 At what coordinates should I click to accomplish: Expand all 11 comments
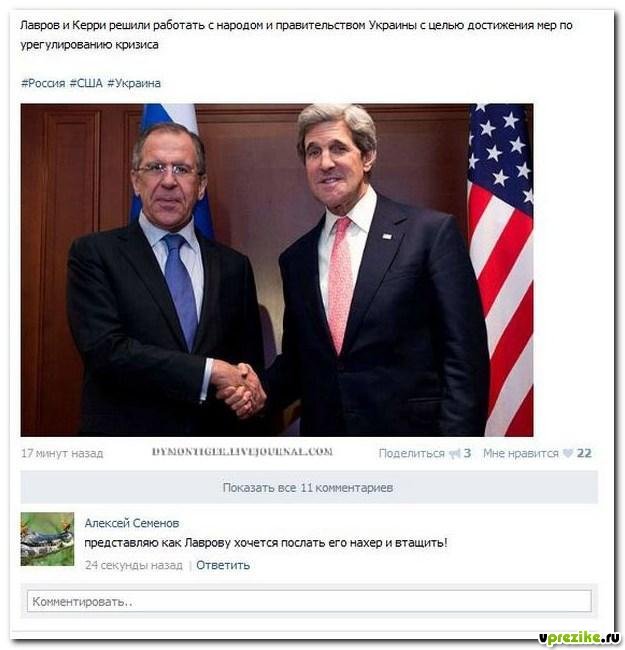(309, 488)
